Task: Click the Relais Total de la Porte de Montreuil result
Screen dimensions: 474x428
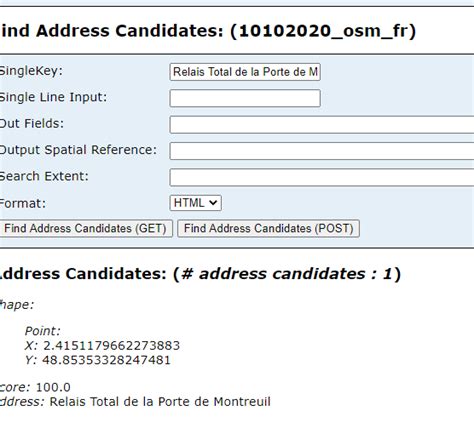Action: tap(160, 402)
